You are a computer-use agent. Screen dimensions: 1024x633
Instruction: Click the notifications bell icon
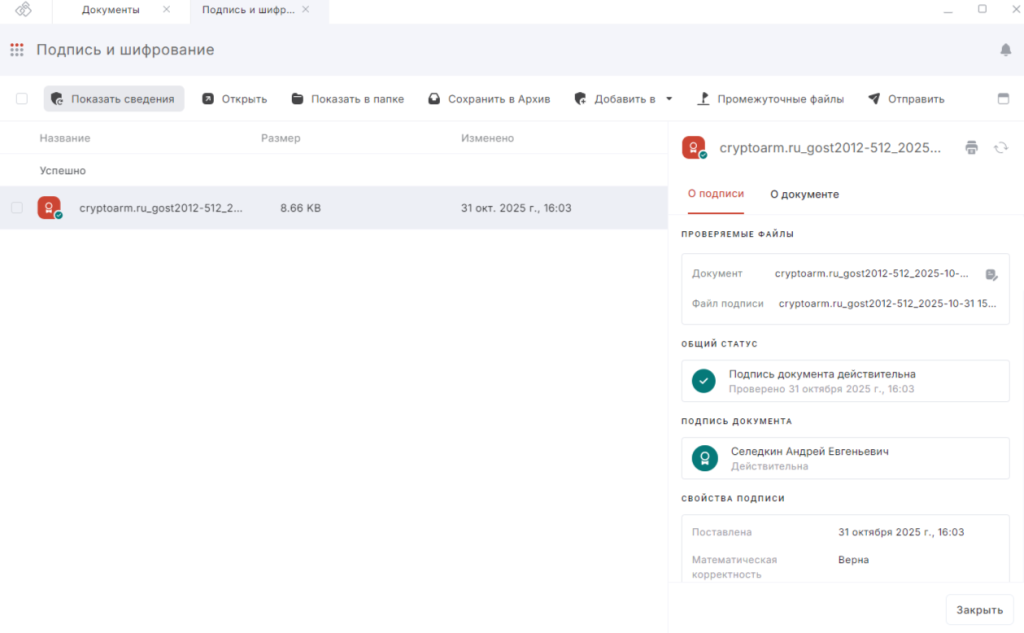pos(1005,50)
